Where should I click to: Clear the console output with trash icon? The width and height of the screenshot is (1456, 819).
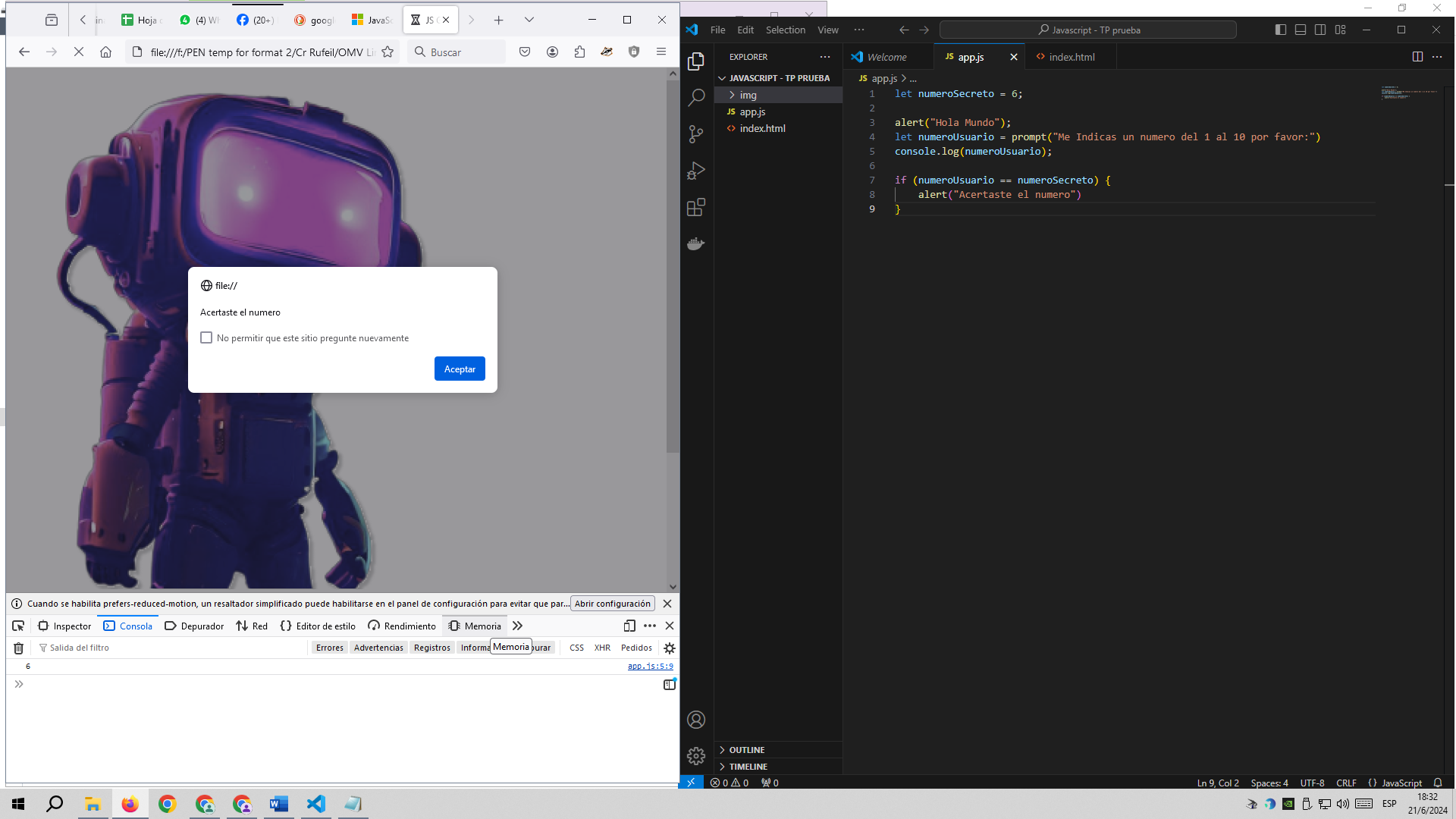18,648
